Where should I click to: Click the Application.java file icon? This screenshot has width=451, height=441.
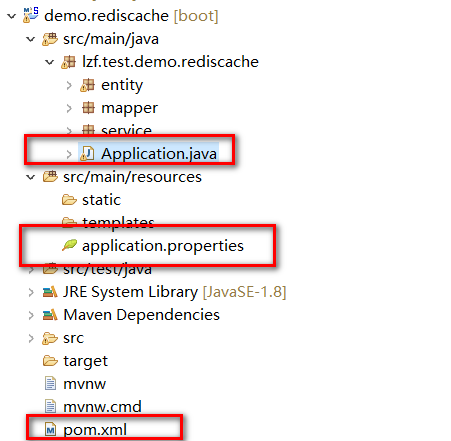(87, 154)
